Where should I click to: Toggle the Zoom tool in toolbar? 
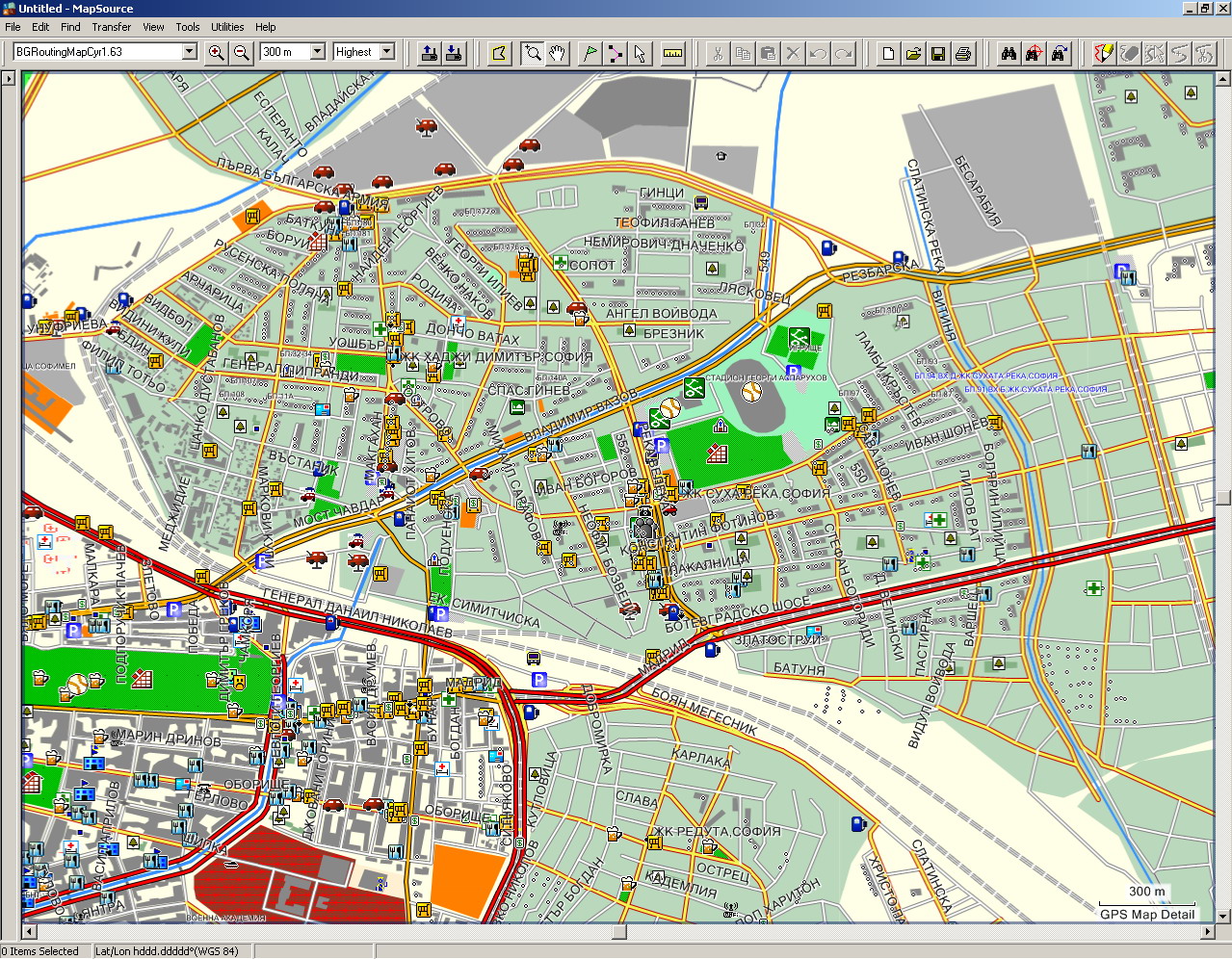coord(532,53)
